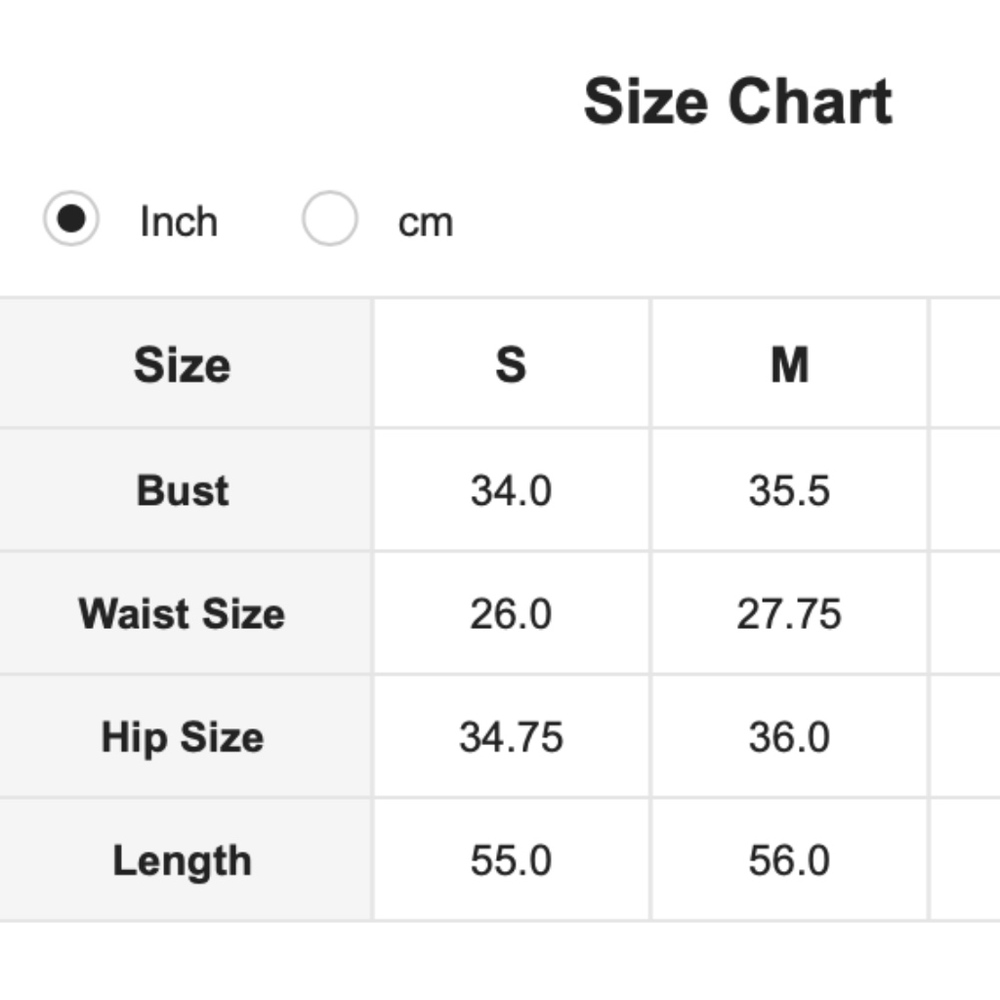Select the cm radio button
The width and height of the screenshot is (1000, 1000).
click(330, 219)
